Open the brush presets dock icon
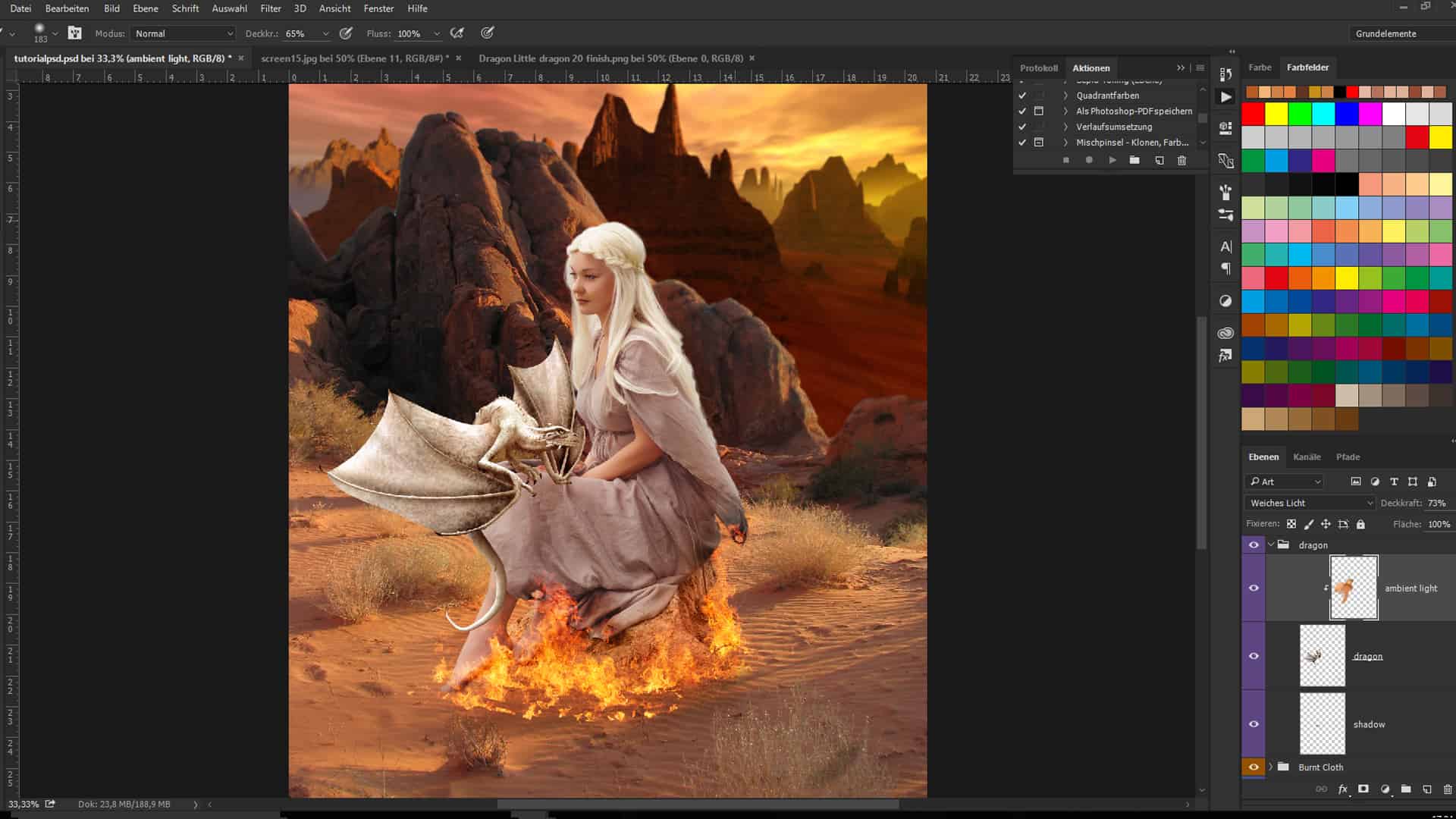1456x819 pixels. pos(1225,191)
